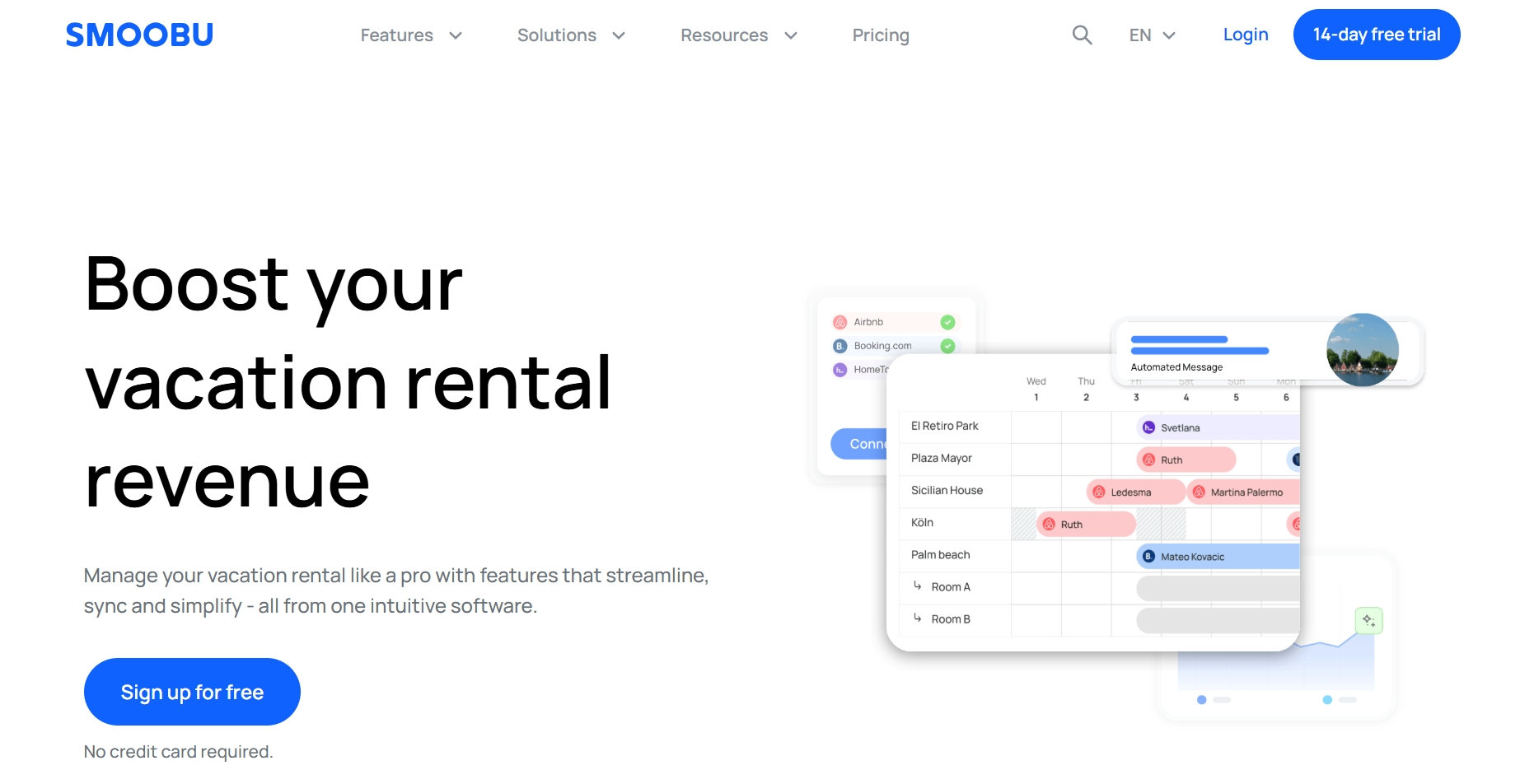Expand the Resources menu
Image resolution: width=1520 pixels, height=784 pixels.
[x=739, y=35]
